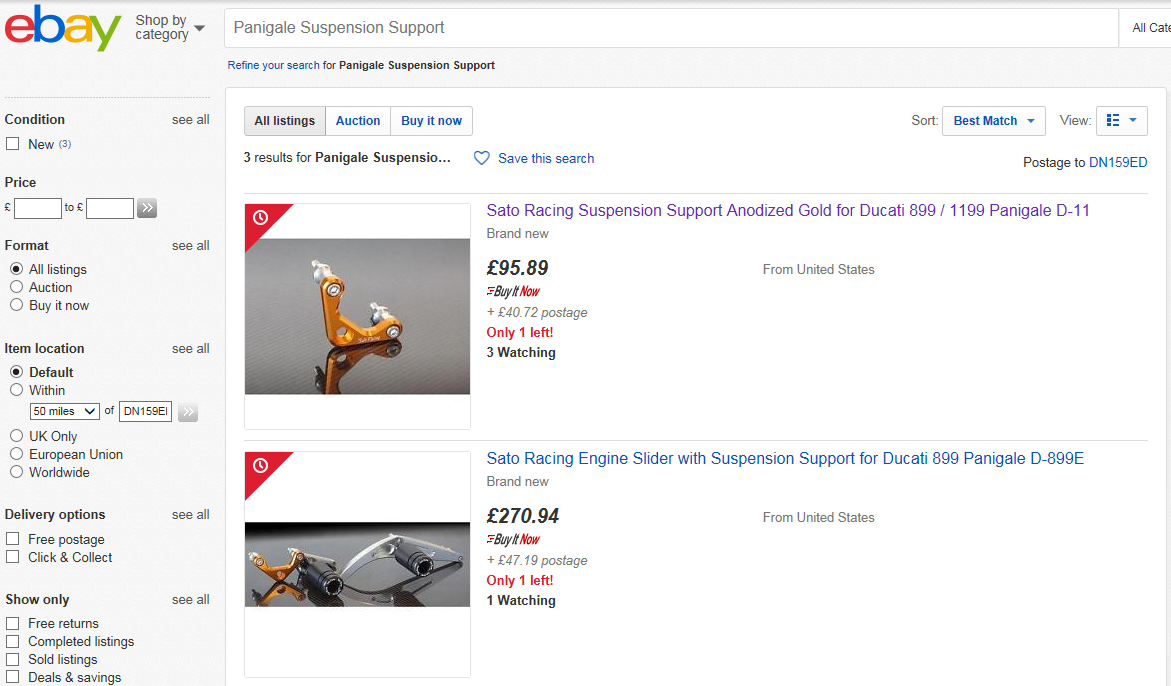1171x686 pixels.
Task: Expand the Shop by category menu
Action: click(x=170, y=28)
